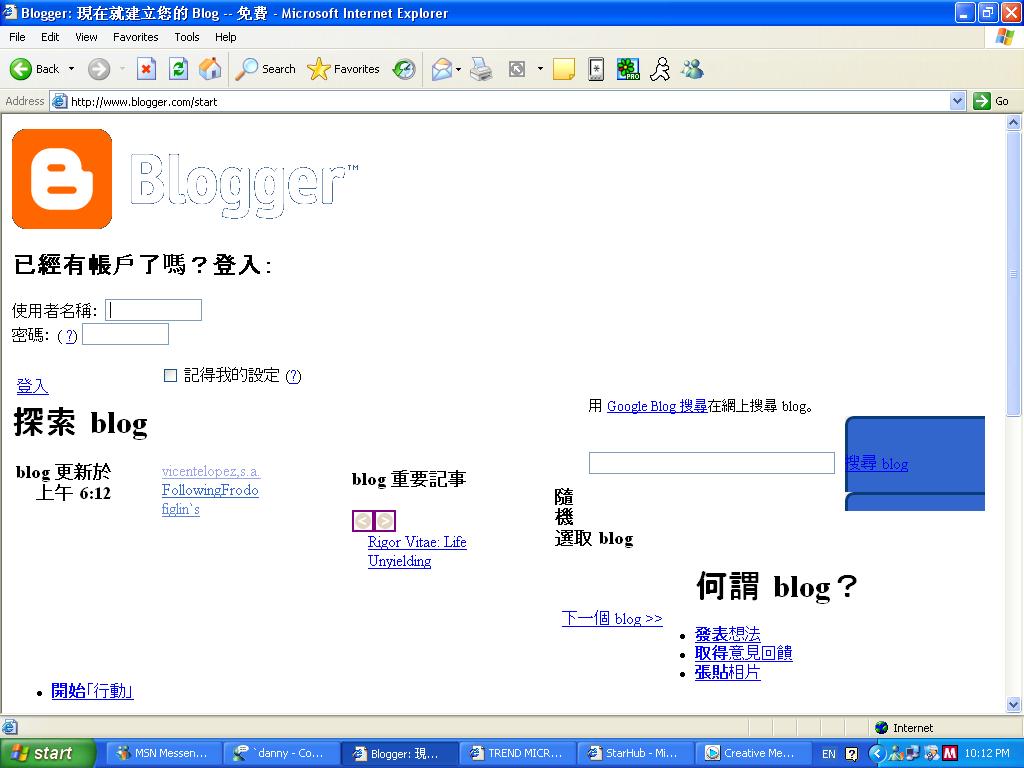Open the figlin`s blog link
Screen dimensions: 1024x768
(181, 509)
